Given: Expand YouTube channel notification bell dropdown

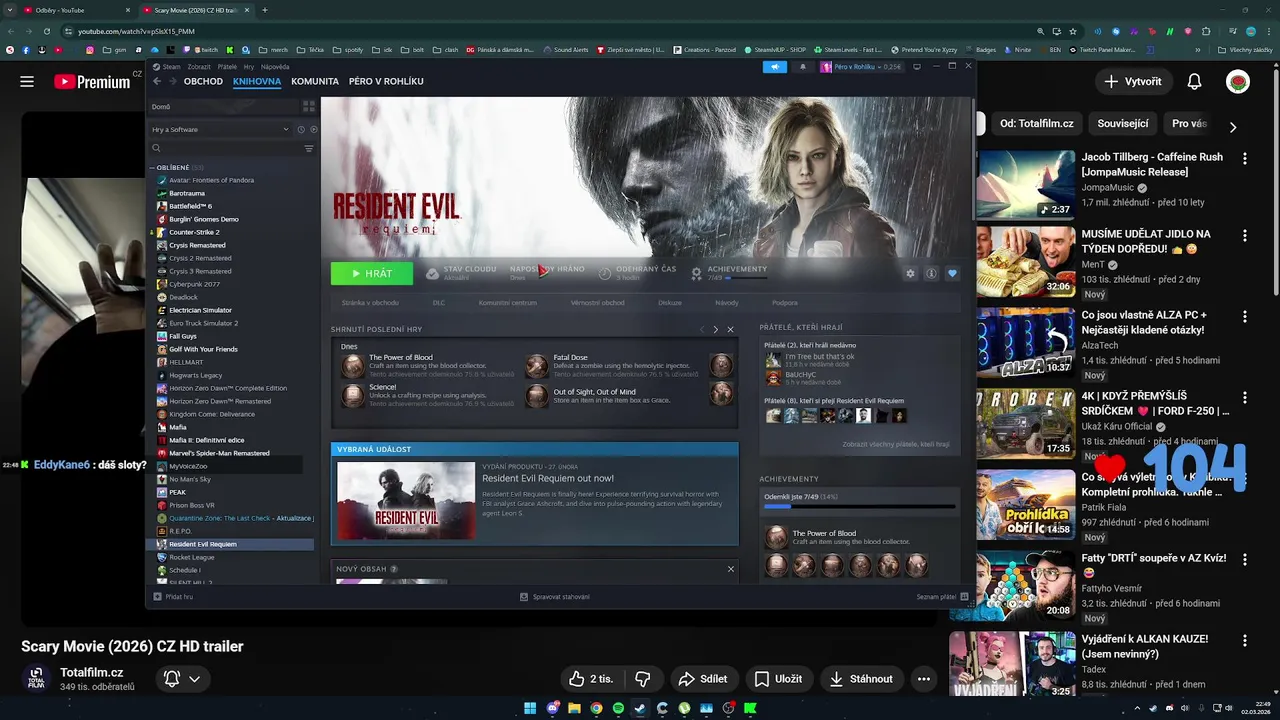Looking at the screenshot, I should tap(182, 679).
